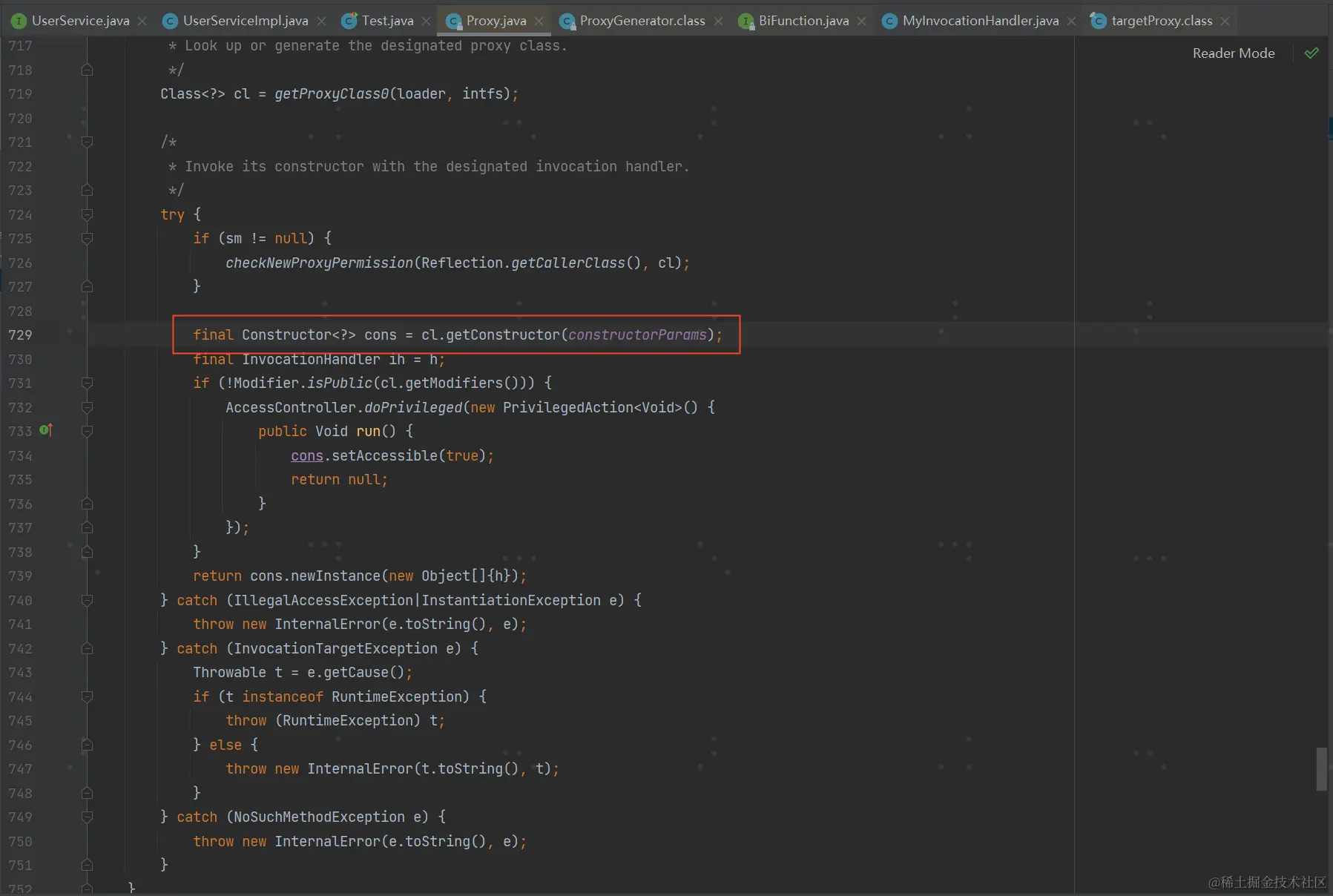Collapse the try block at line 724

[x=87, y=214]
